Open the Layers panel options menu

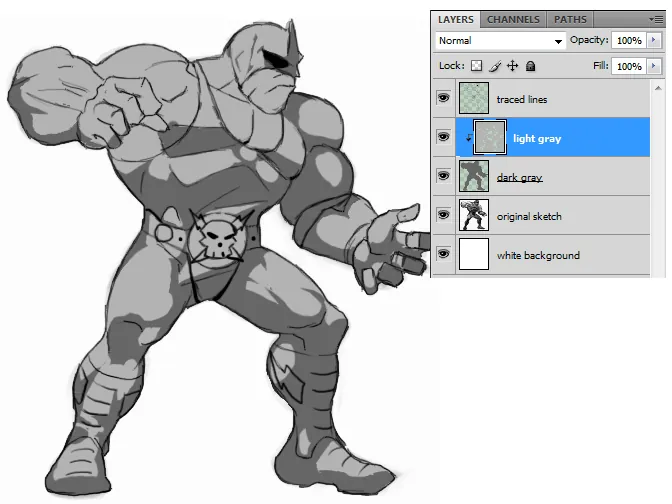point(656,19)
